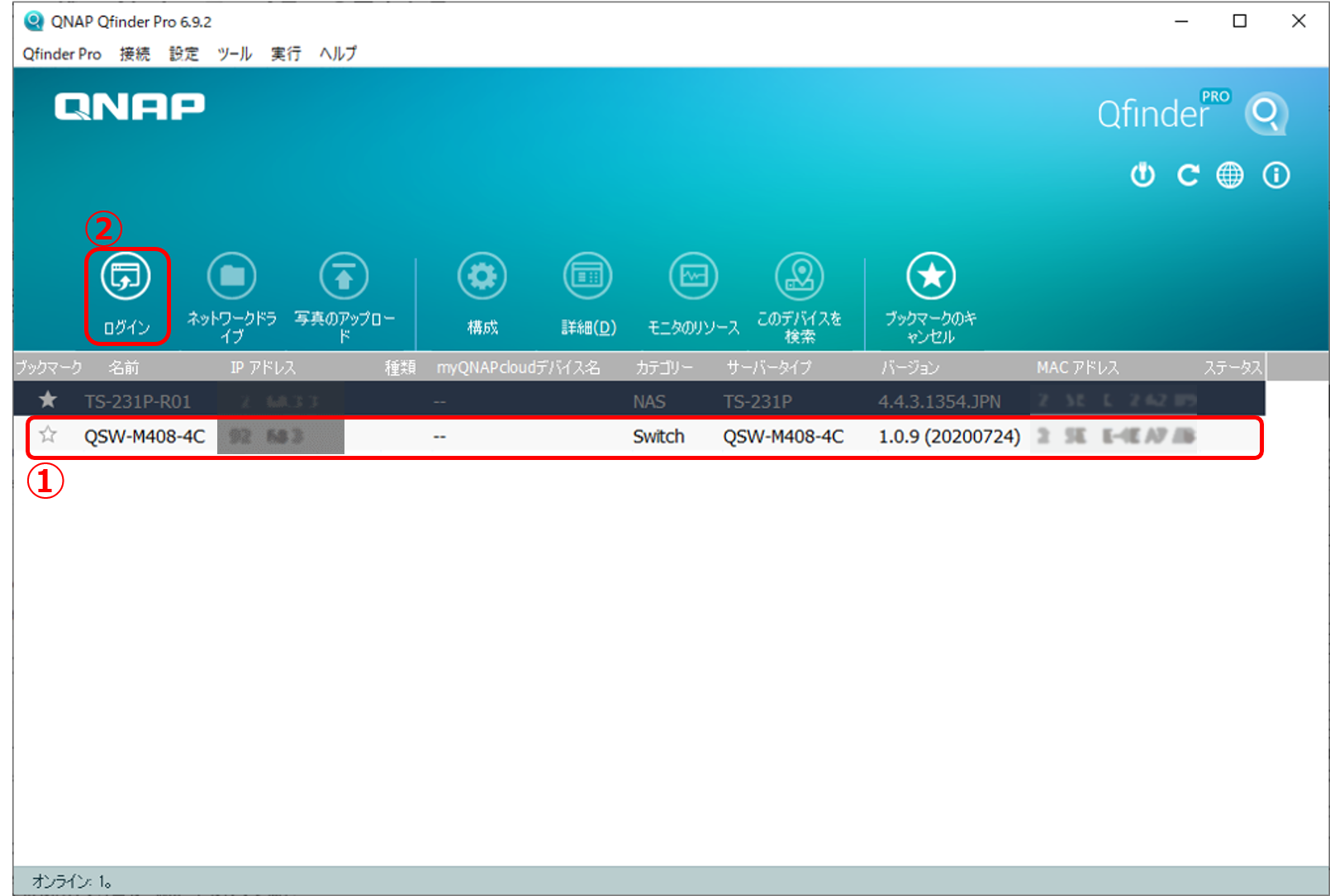Open the Resource Monitor (モニタのリソース) icon
Screen dimensions: 1330x896
693,277
